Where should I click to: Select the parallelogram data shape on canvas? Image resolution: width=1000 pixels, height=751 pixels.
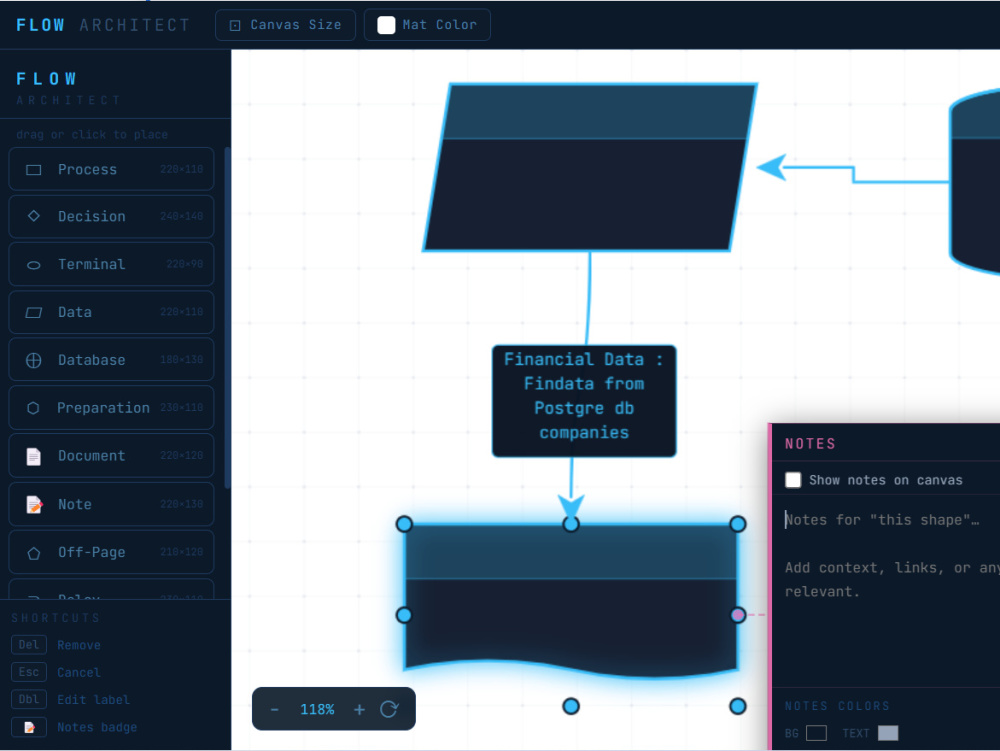(x=590, y=167)
